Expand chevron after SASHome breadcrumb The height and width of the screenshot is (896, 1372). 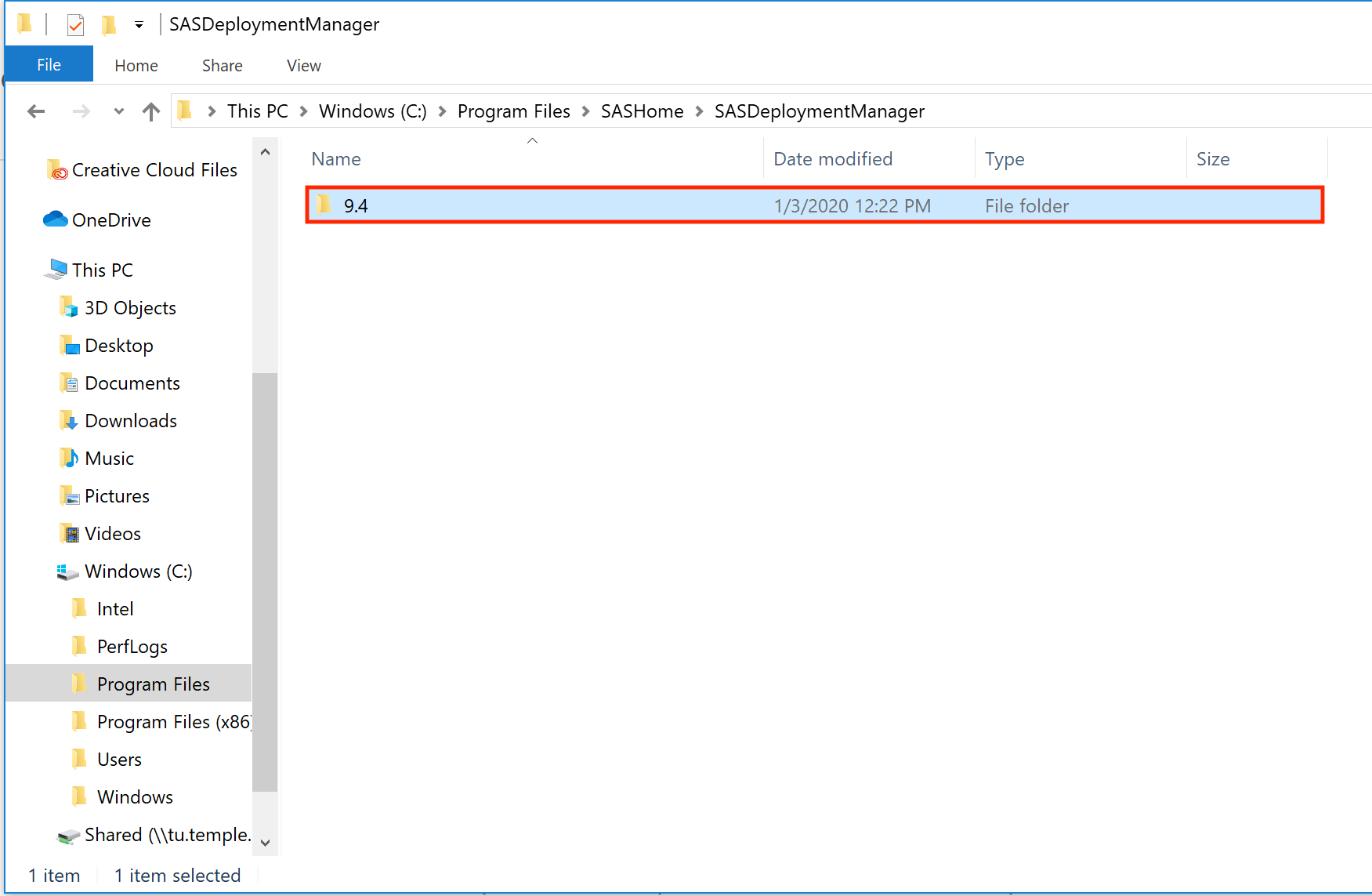click(x=700, y=111)
